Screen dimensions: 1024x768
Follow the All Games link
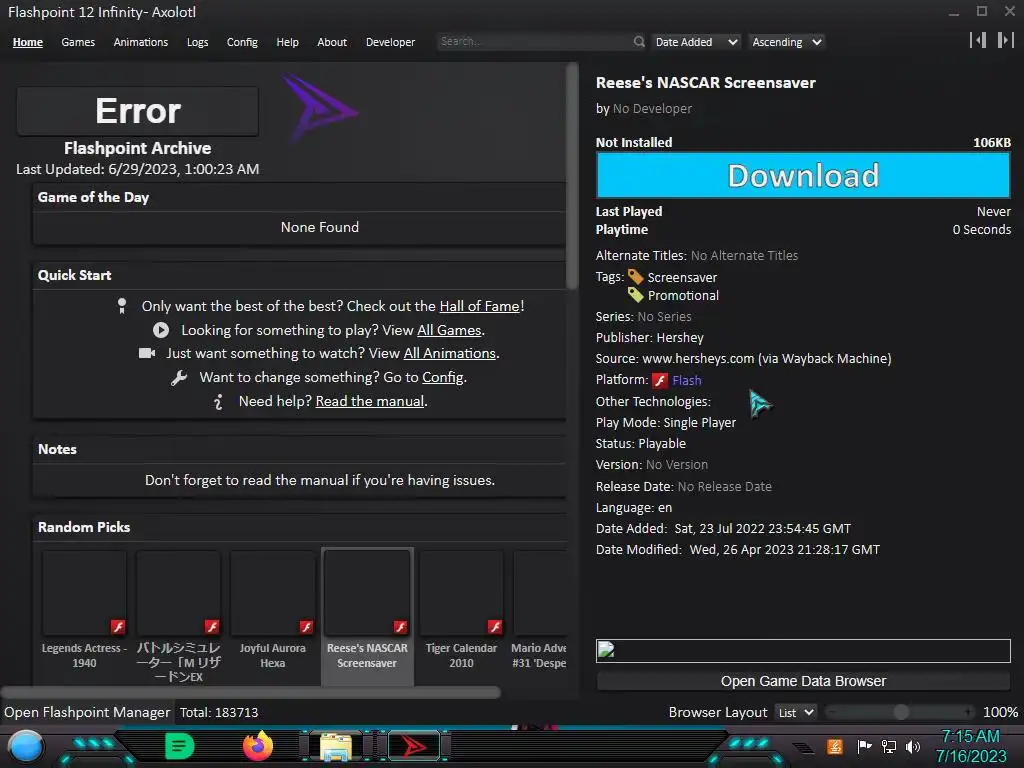pyautogui.click(x=449, y=330)
